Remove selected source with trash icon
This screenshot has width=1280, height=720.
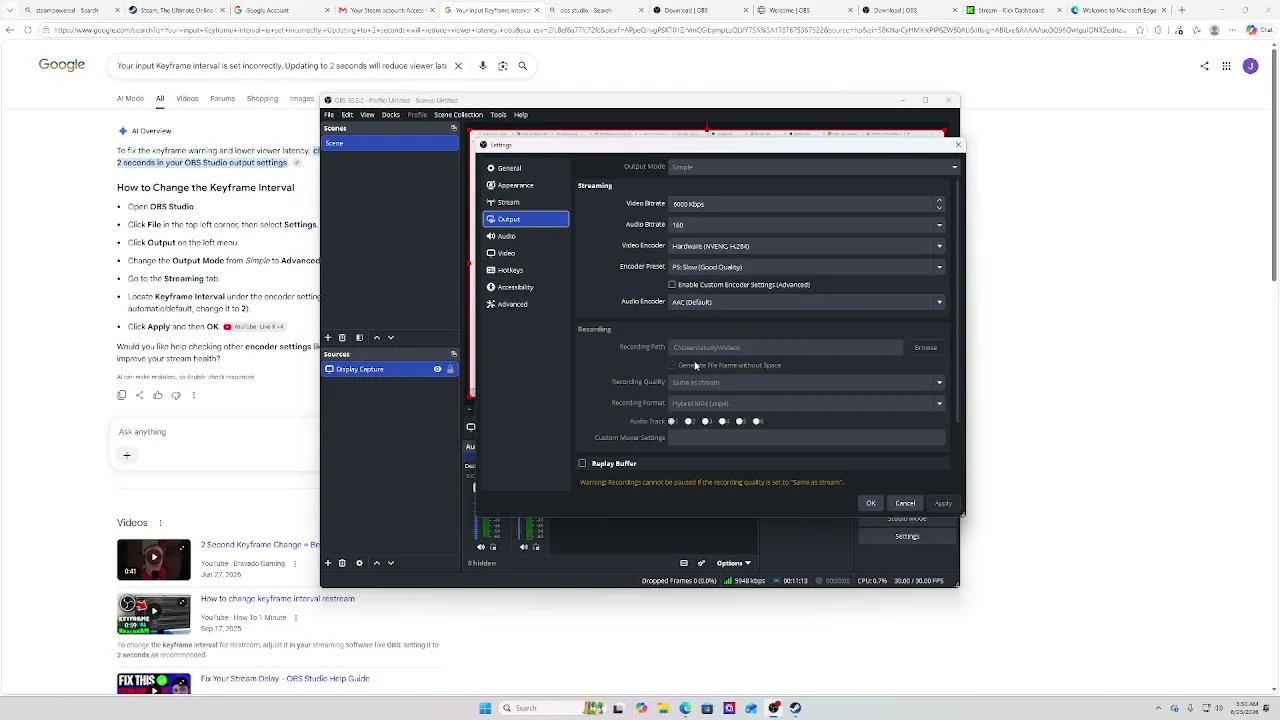(x=342, y=563)
